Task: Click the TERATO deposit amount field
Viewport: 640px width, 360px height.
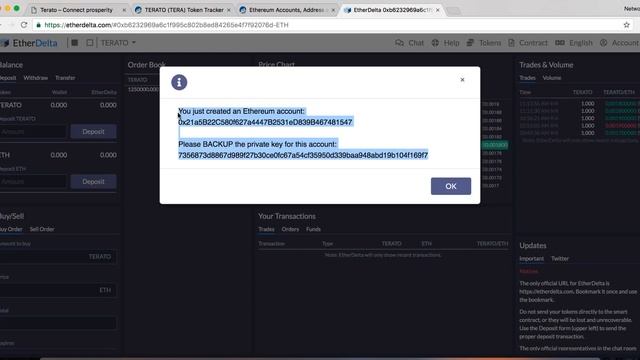Action: coord(33,131)
